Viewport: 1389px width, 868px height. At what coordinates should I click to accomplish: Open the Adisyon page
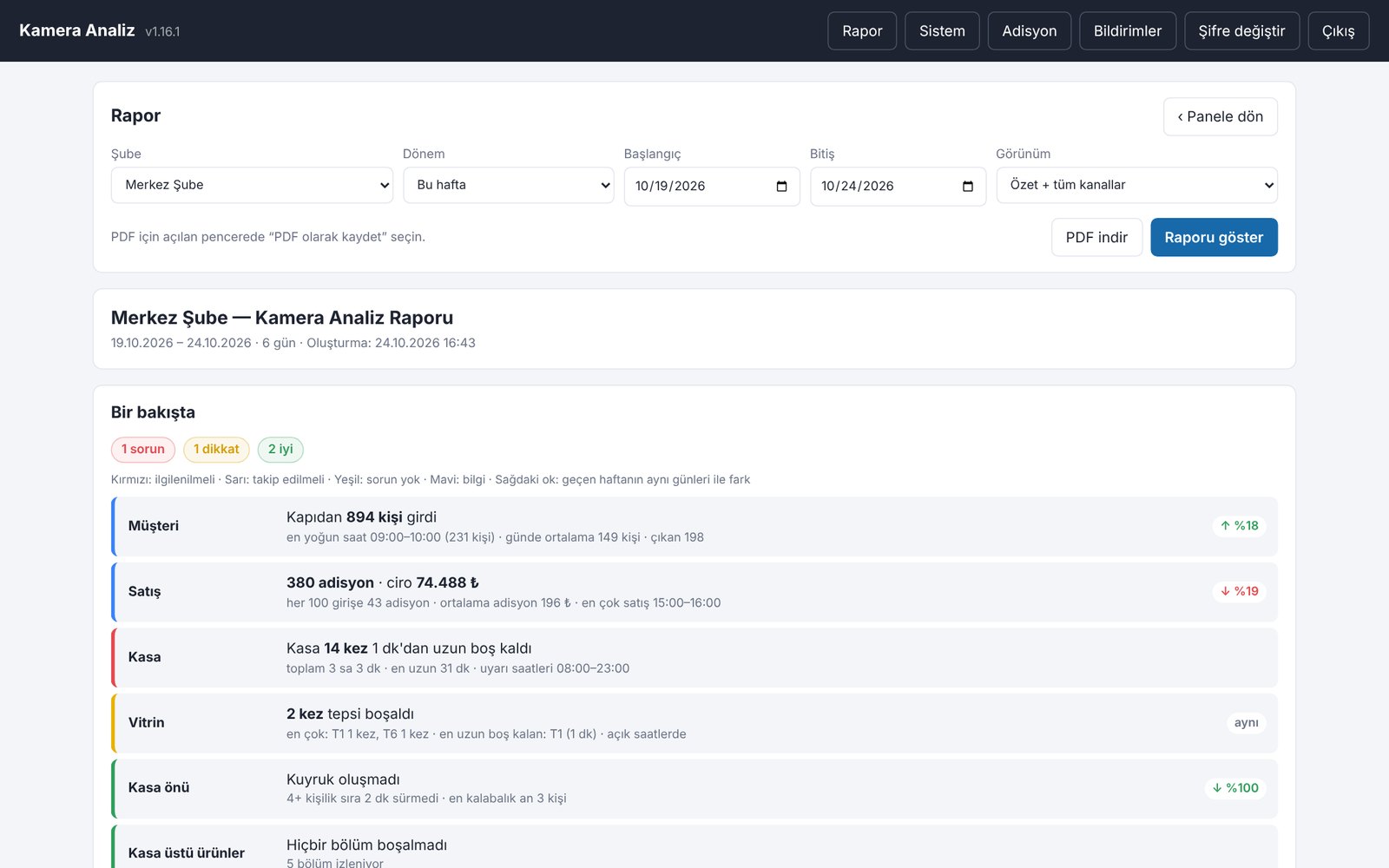(1030, 31)
